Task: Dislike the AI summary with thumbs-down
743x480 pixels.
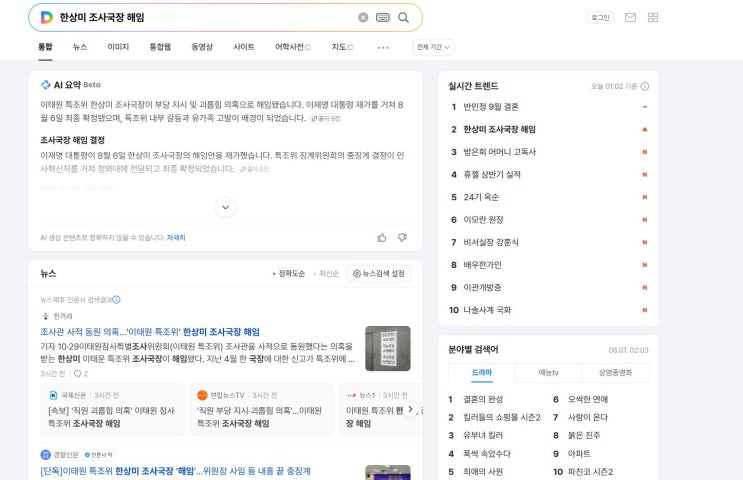Action: pyautogui.click(x=402, y=238)
